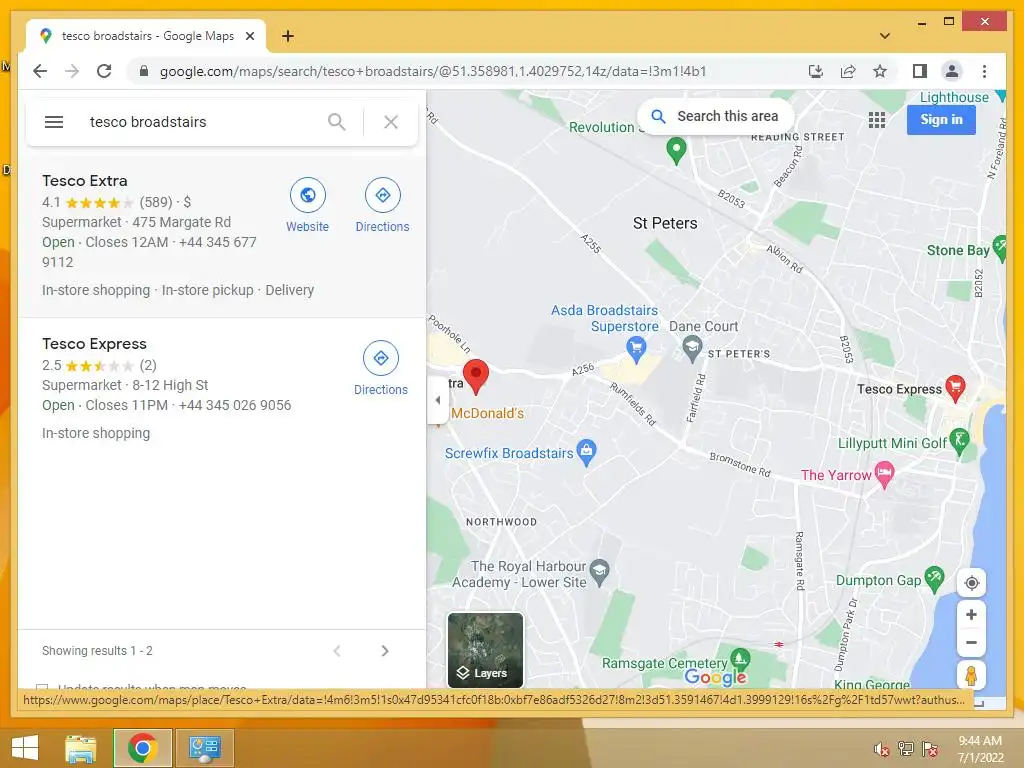Click in the tesco broadstairs search field
The width and height of the screenshot is (1024, 768).
(202, 122)
